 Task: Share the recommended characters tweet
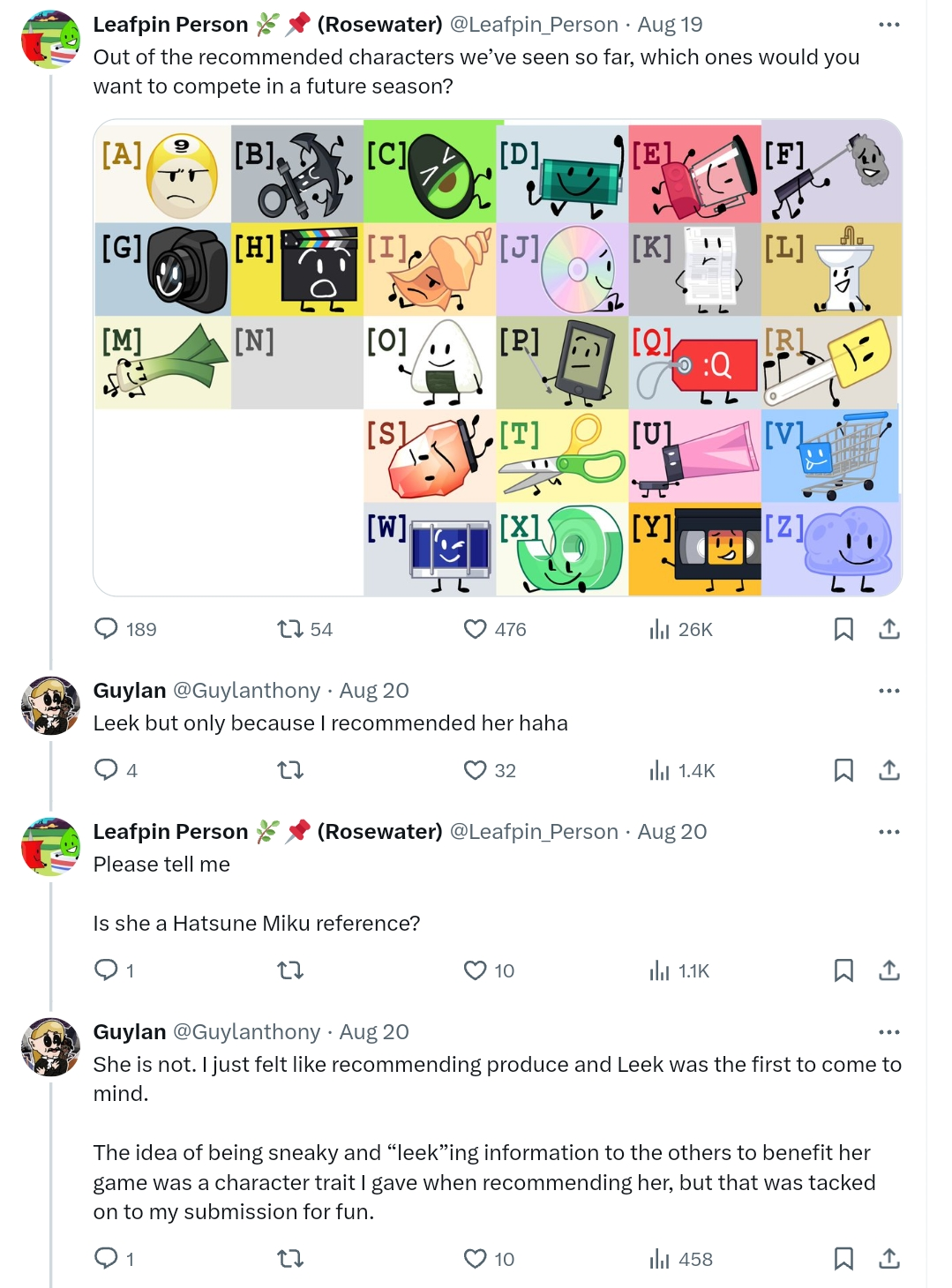pyautogui.click(x=889, y=629)
